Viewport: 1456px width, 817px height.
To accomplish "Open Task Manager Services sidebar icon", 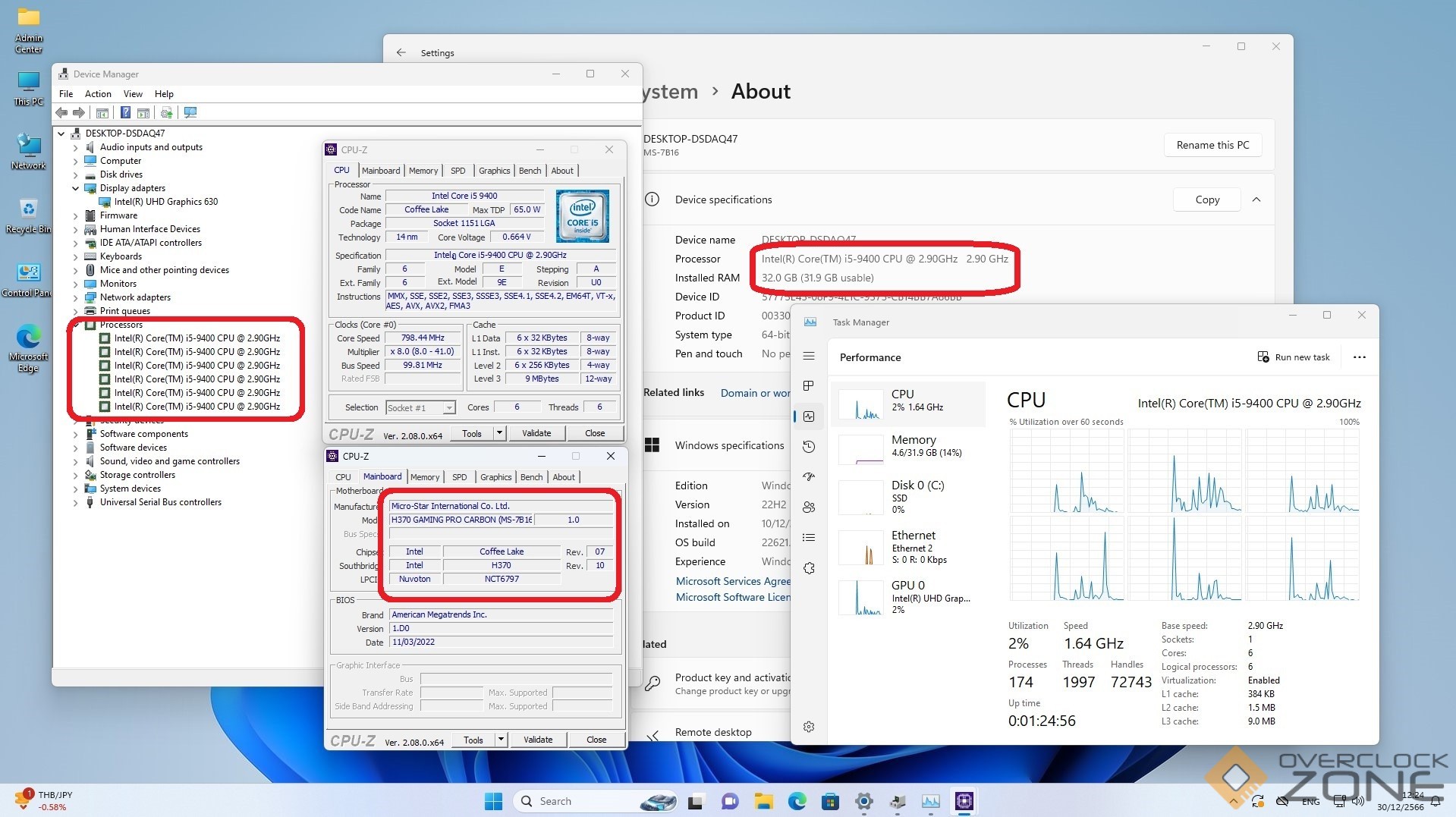I will pos(809,568).
